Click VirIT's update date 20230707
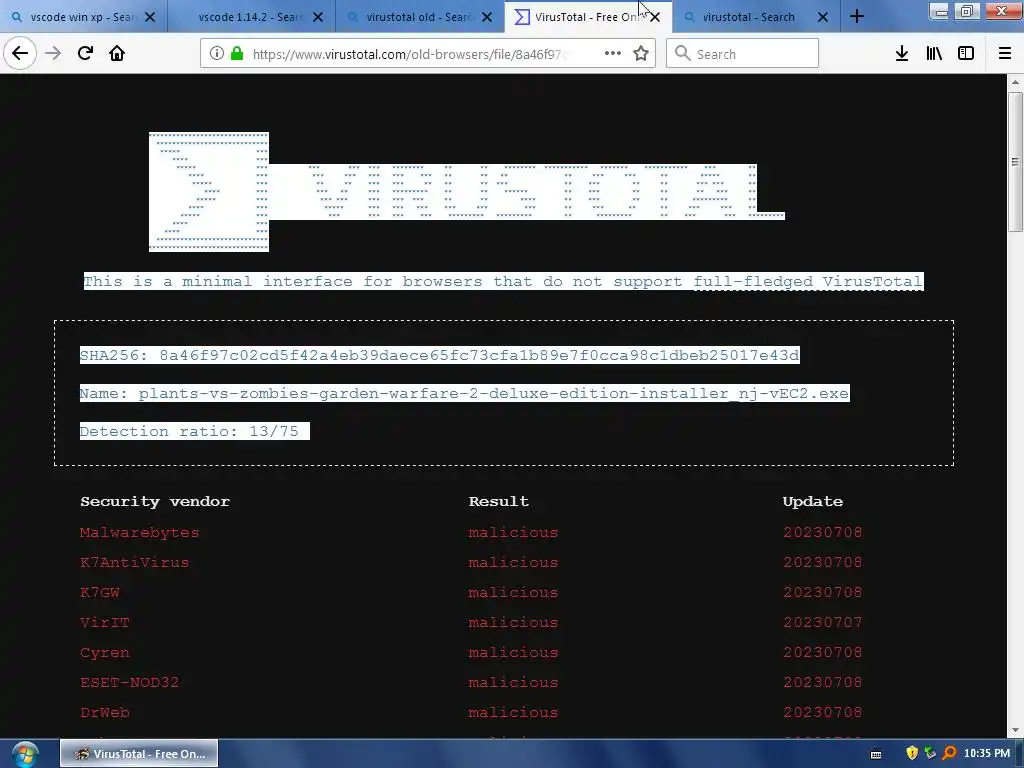1024x768 pixels. [x=822, y=622]
